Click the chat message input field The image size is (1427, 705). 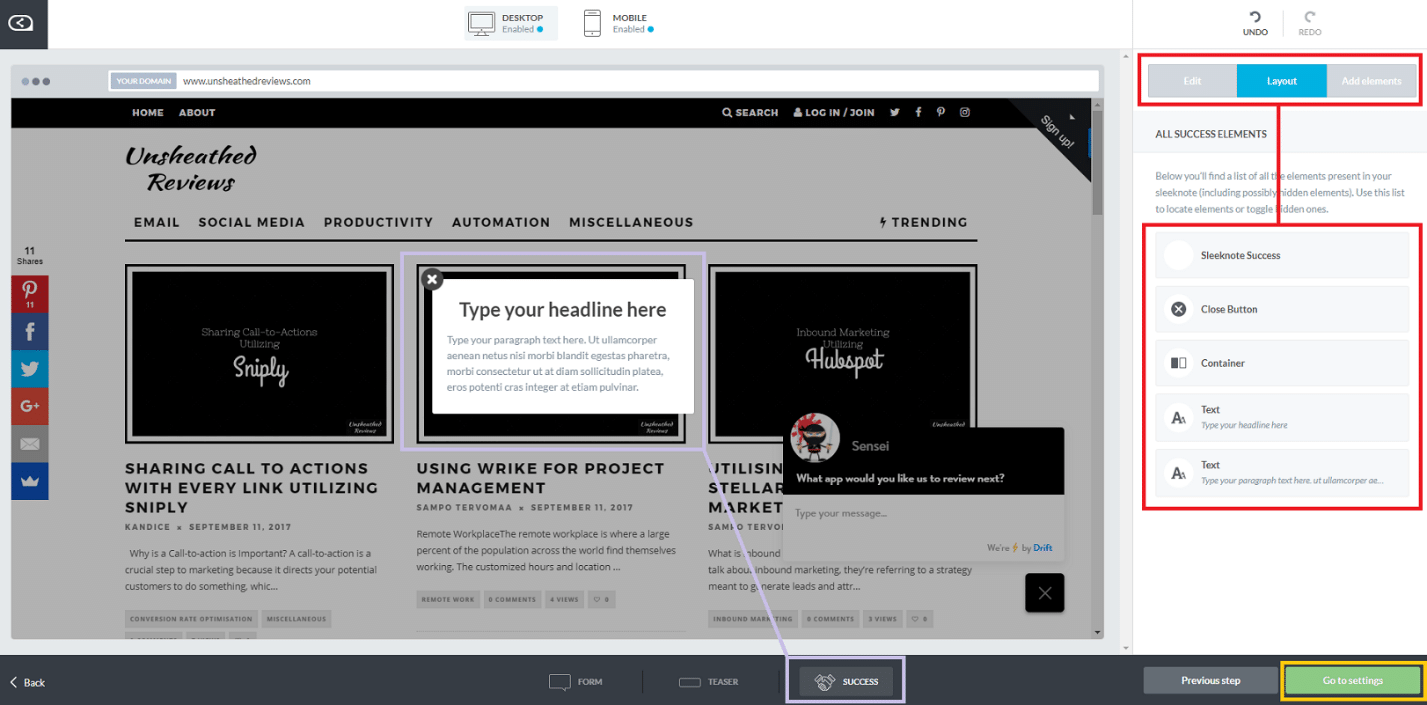(x=924, y=514)
